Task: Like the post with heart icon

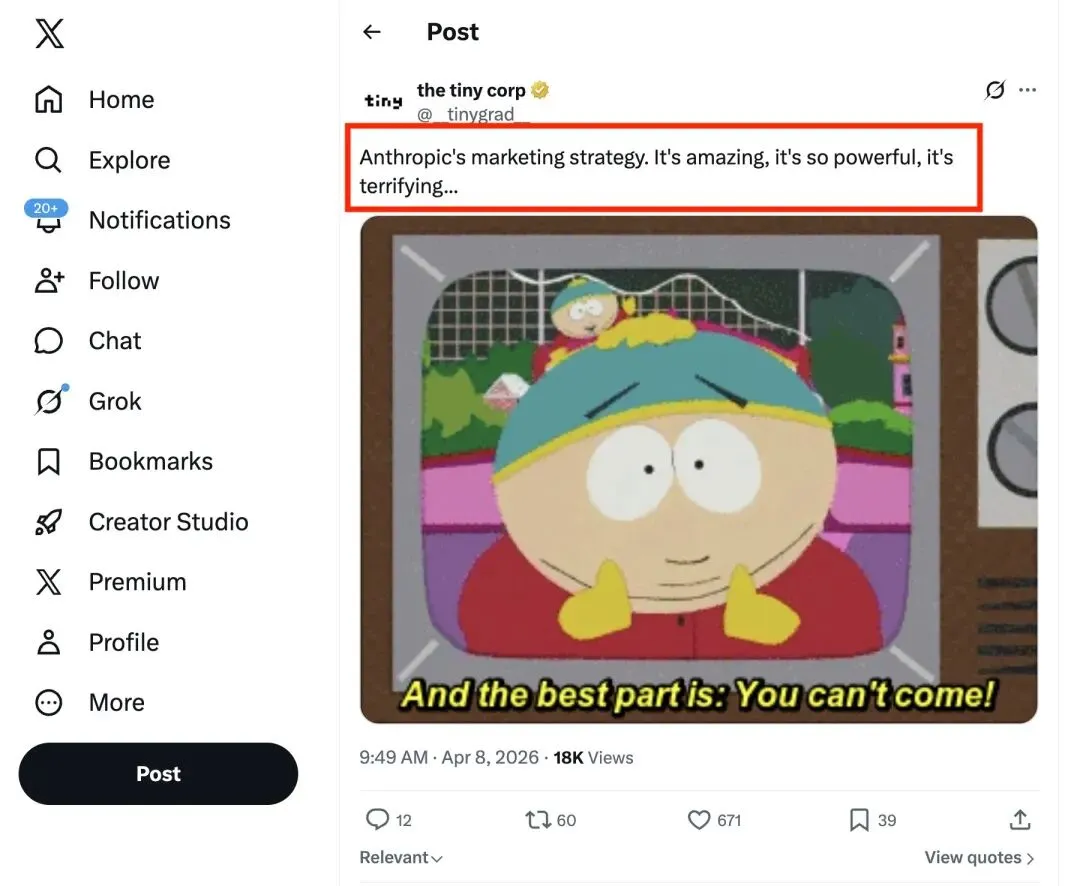Action: (699, 820)
